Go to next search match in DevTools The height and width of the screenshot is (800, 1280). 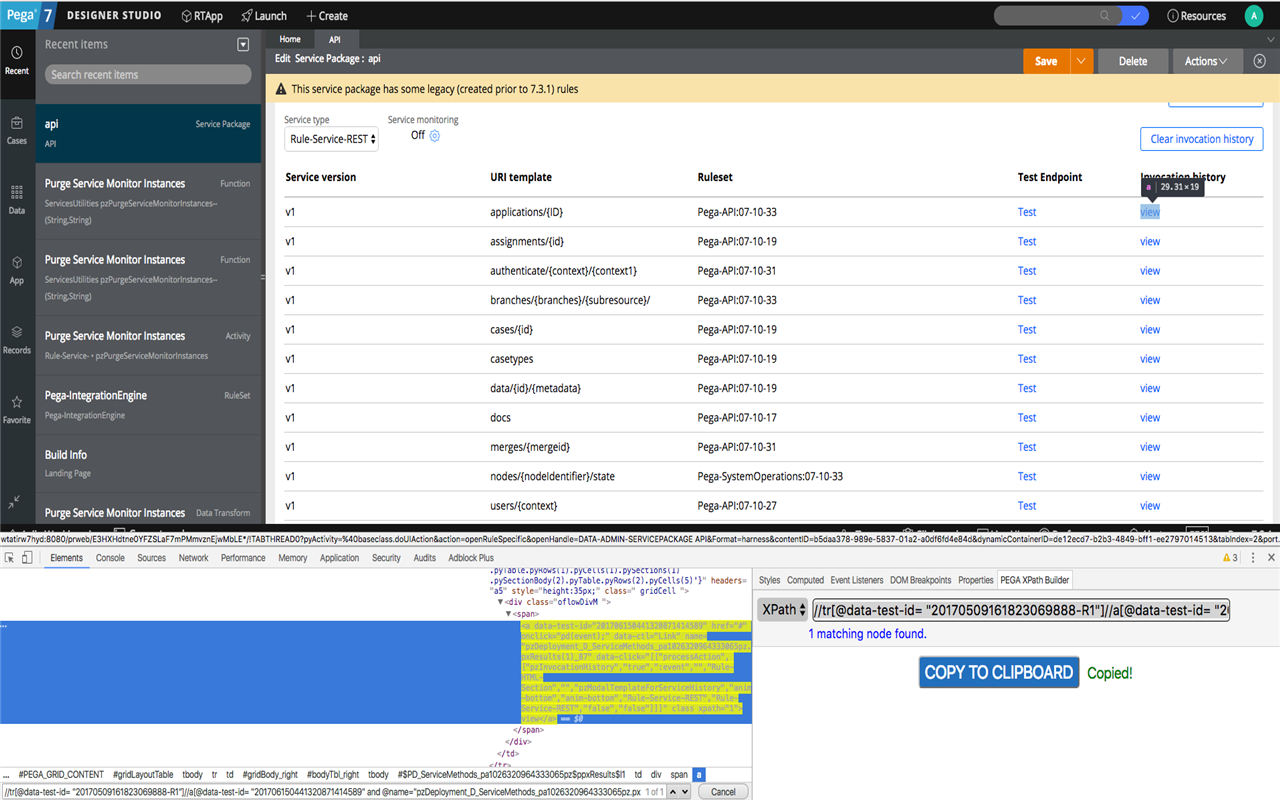coord(685,792)
